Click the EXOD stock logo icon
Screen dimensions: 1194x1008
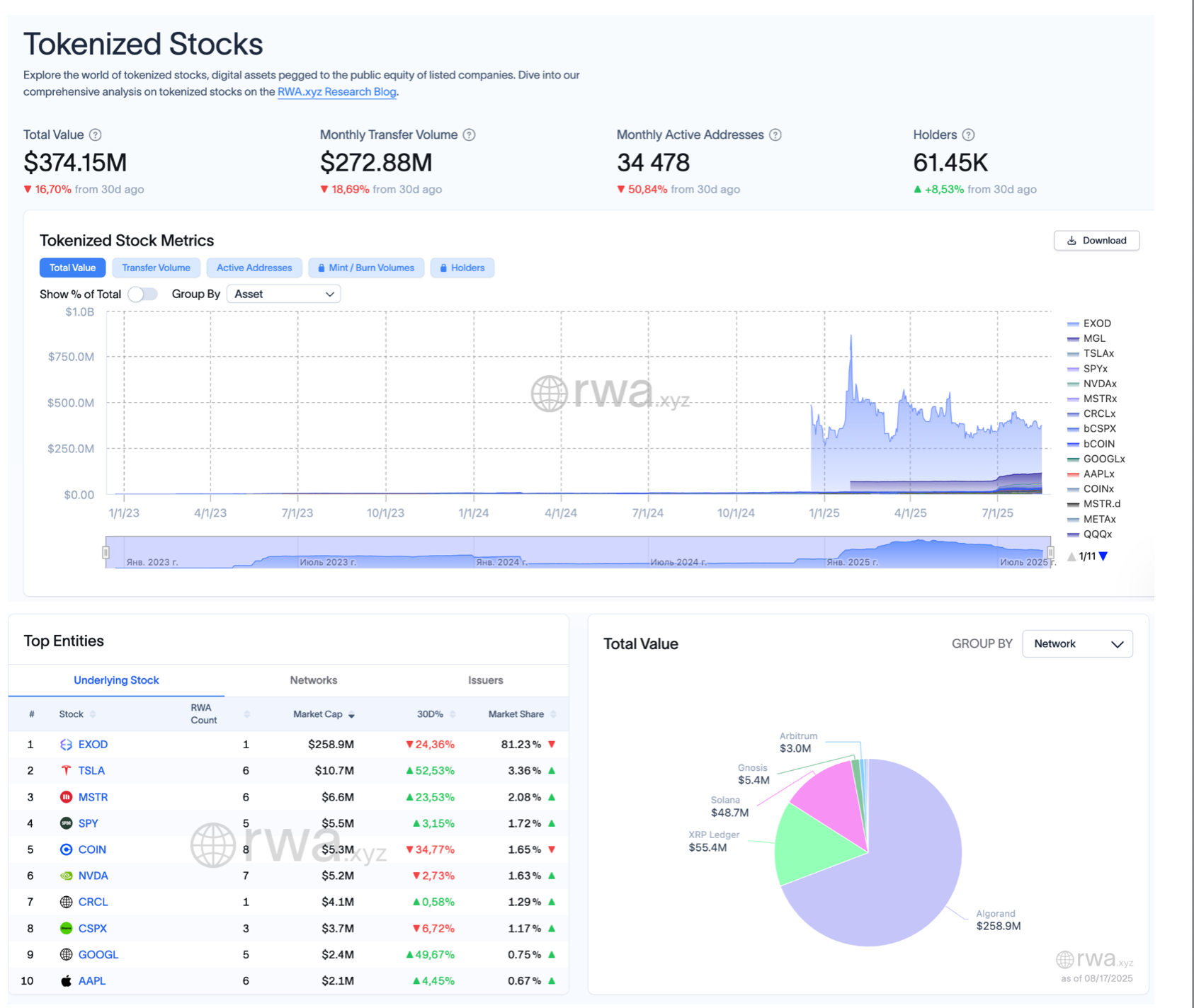[x=66, y=744]
